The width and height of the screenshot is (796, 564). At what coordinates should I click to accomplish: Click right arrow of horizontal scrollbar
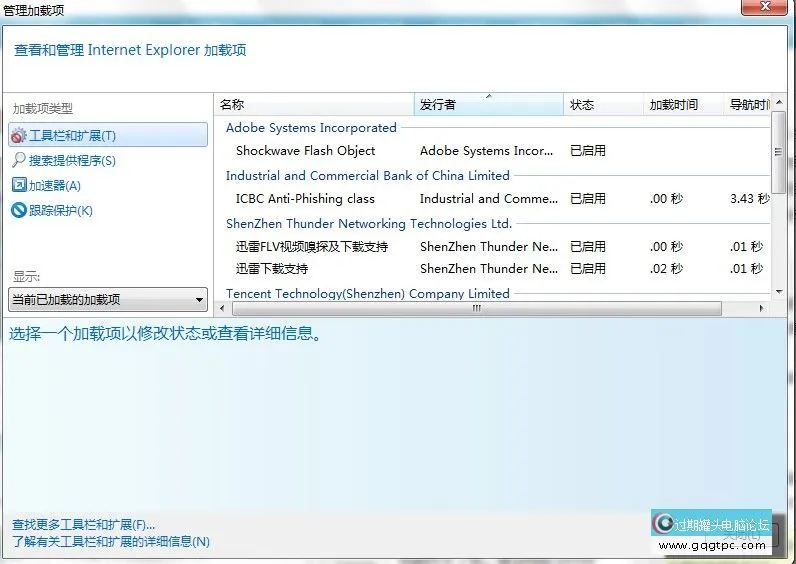click(x=761, y=308)
